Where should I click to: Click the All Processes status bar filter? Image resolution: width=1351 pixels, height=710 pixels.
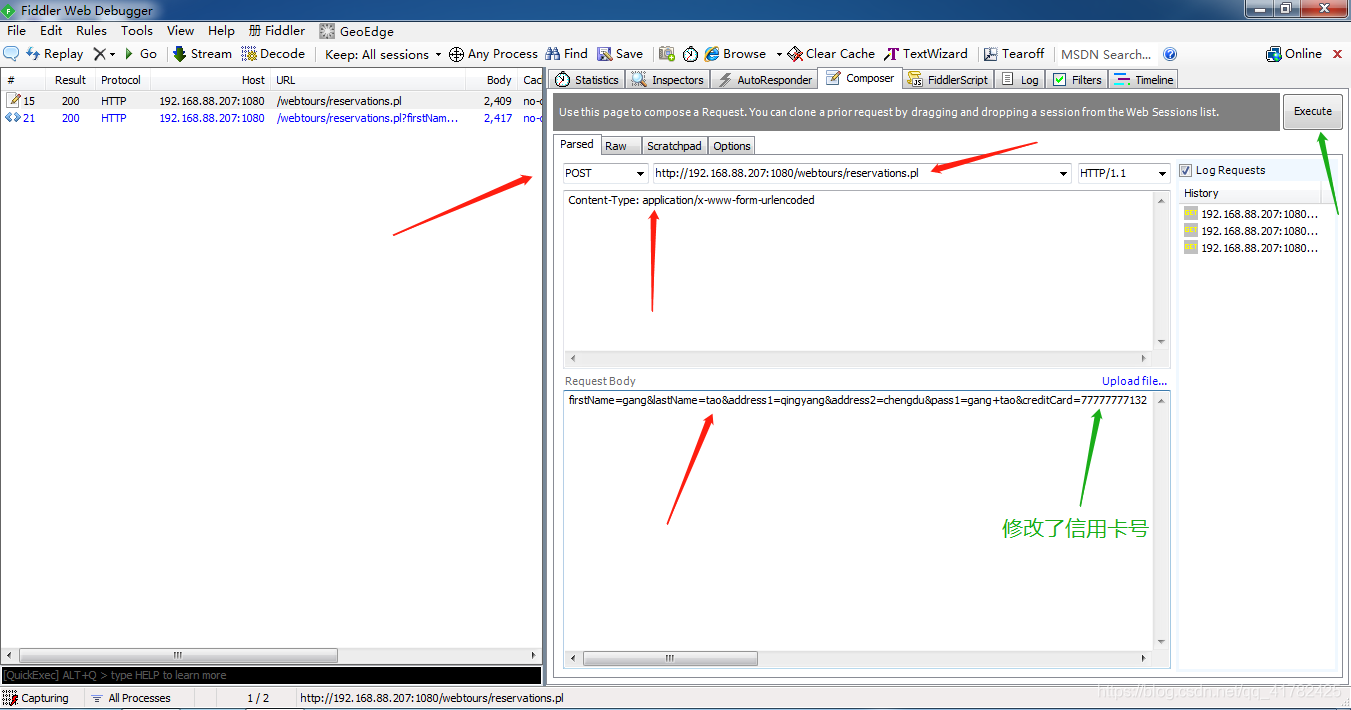click(130, 698)
